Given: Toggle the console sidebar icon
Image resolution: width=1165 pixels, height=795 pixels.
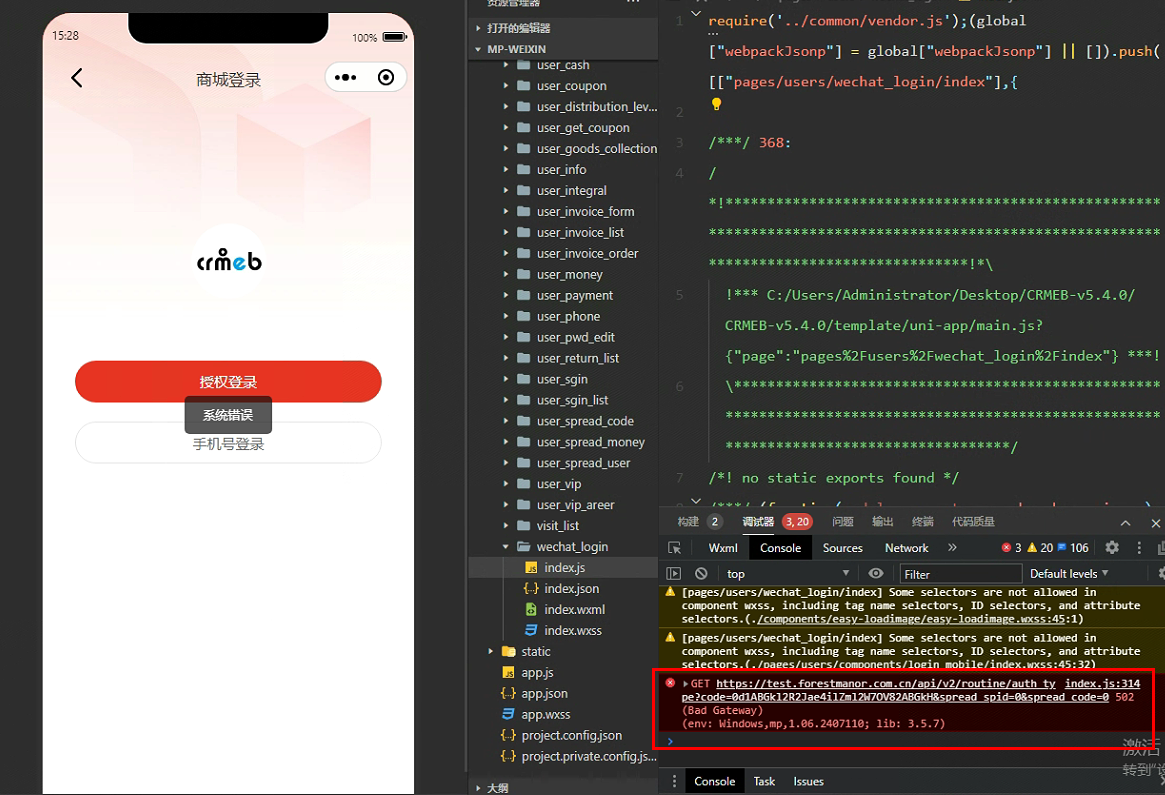Looking at the screenshot, I should click(673, 574).
